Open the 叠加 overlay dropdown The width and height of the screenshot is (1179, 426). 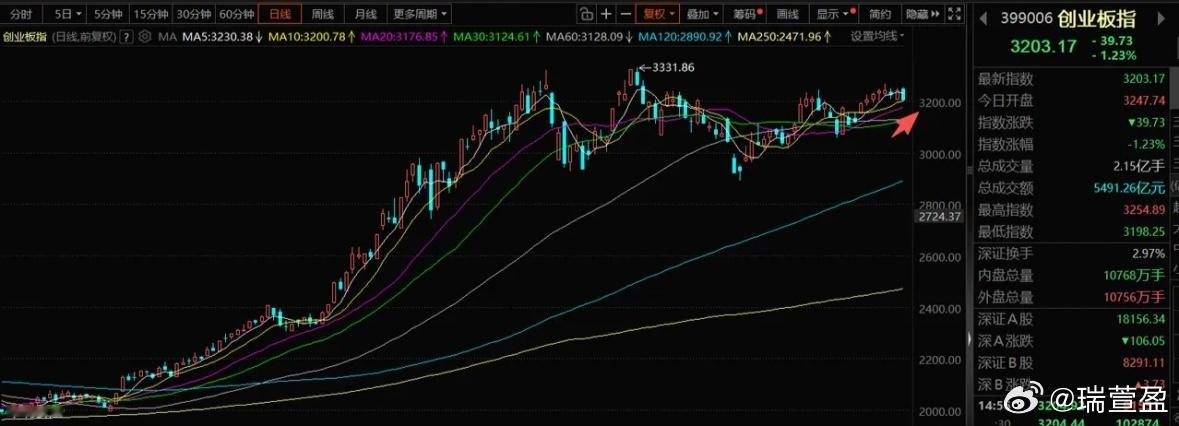[702, 14]
